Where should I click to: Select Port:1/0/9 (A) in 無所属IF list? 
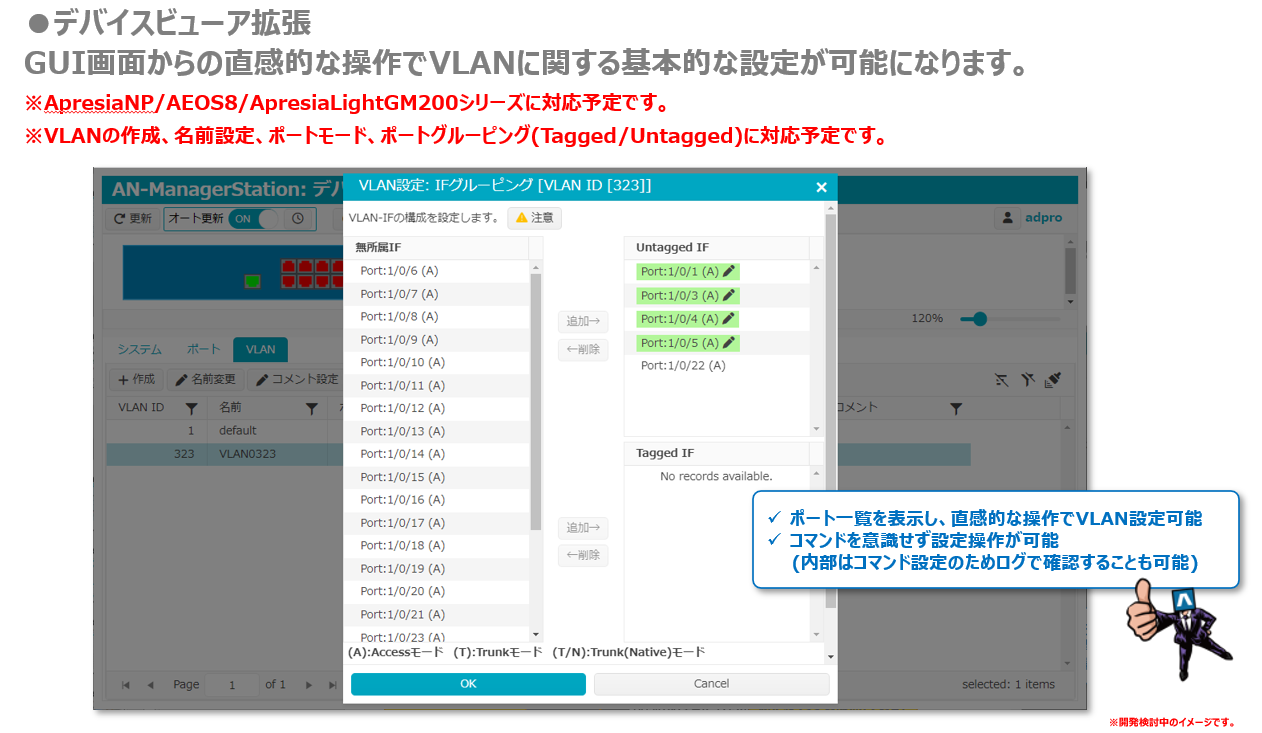coord(436,340)
